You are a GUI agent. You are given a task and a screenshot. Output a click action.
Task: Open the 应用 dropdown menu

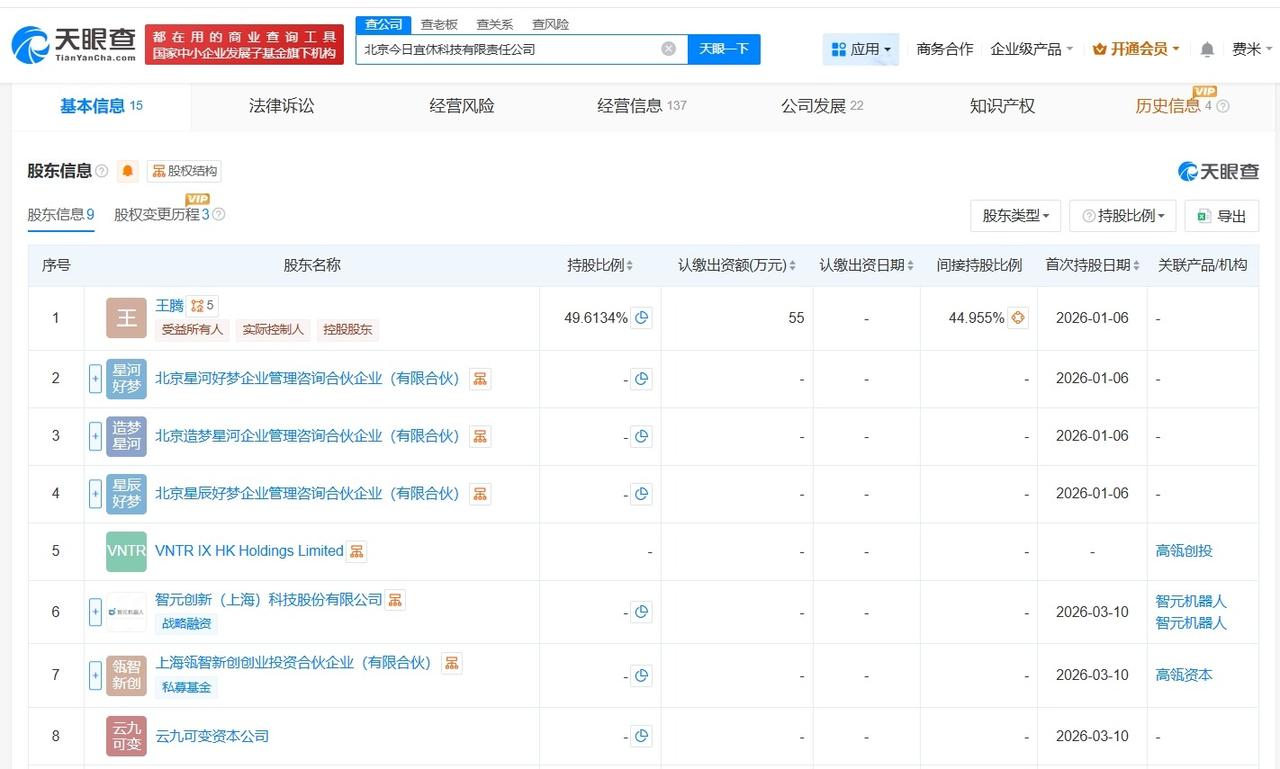(x=861, y=49)
